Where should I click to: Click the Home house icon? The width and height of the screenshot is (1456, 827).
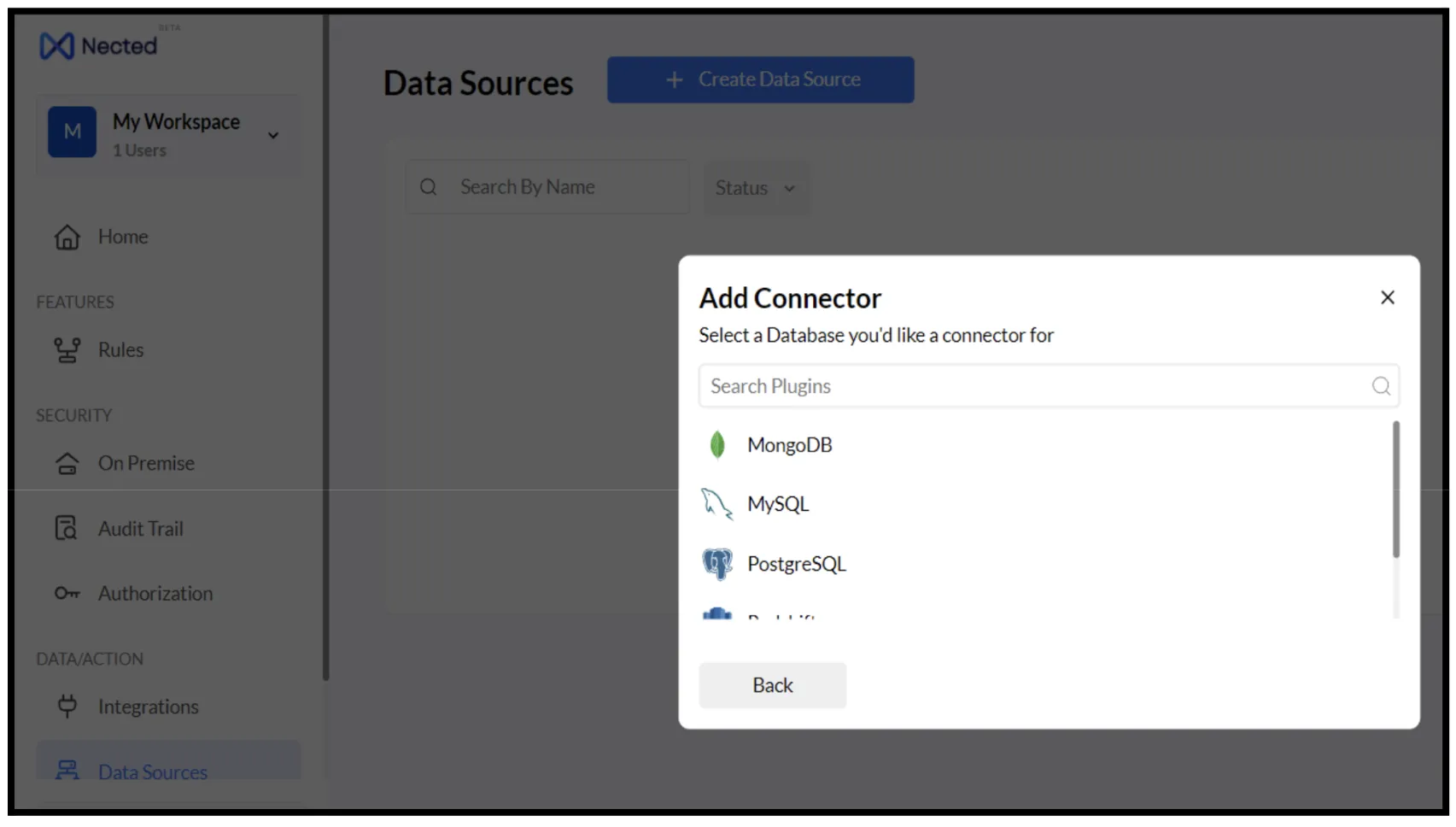[x=67, y=237]
